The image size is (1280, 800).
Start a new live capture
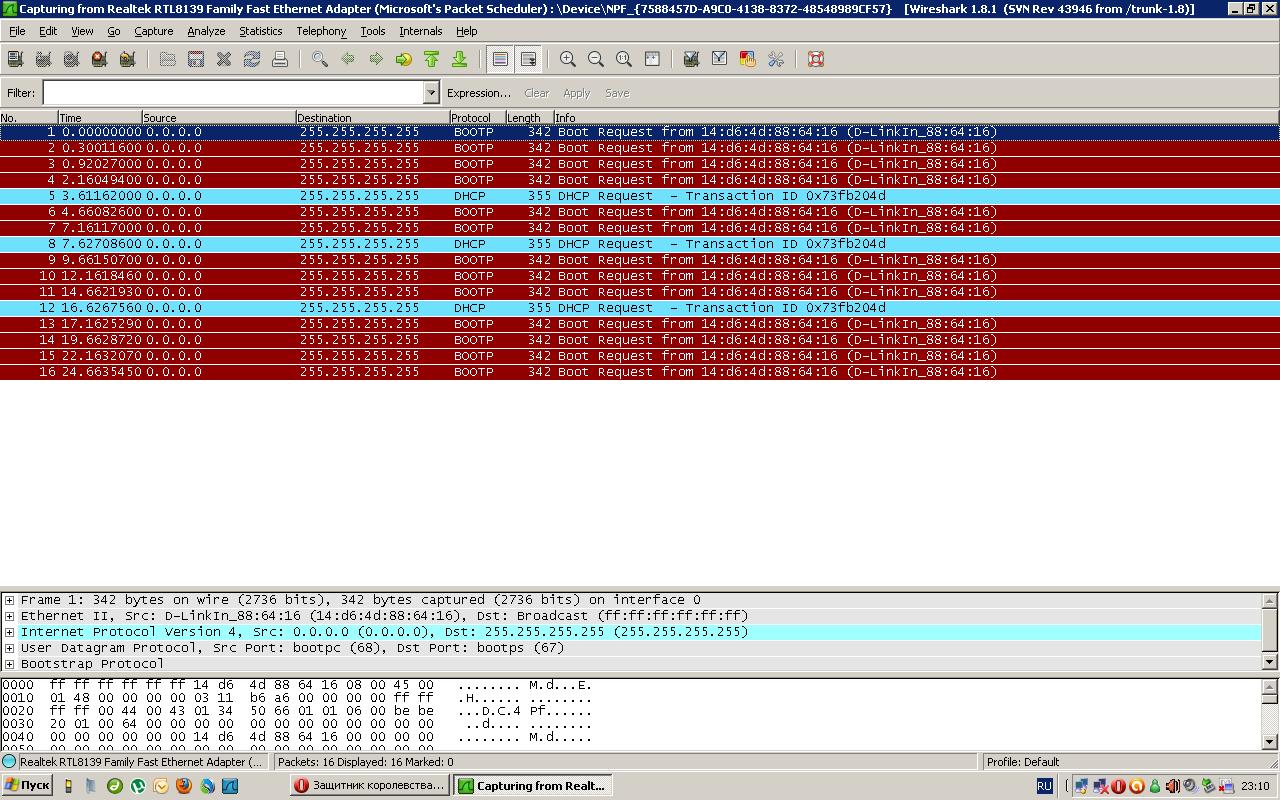coord(71,59)
